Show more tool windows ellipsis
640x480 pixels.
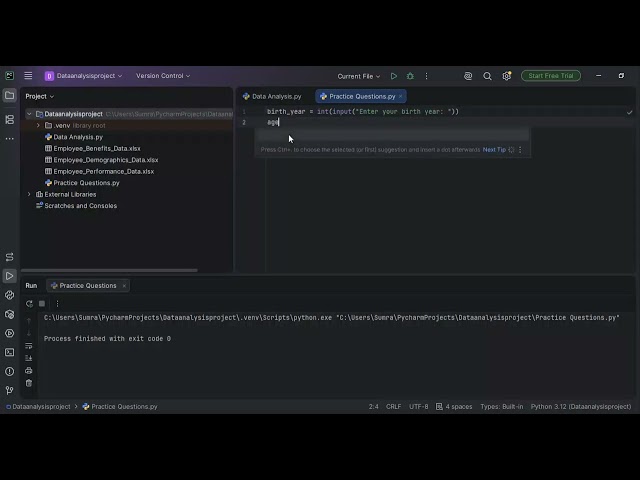[9, 139]
